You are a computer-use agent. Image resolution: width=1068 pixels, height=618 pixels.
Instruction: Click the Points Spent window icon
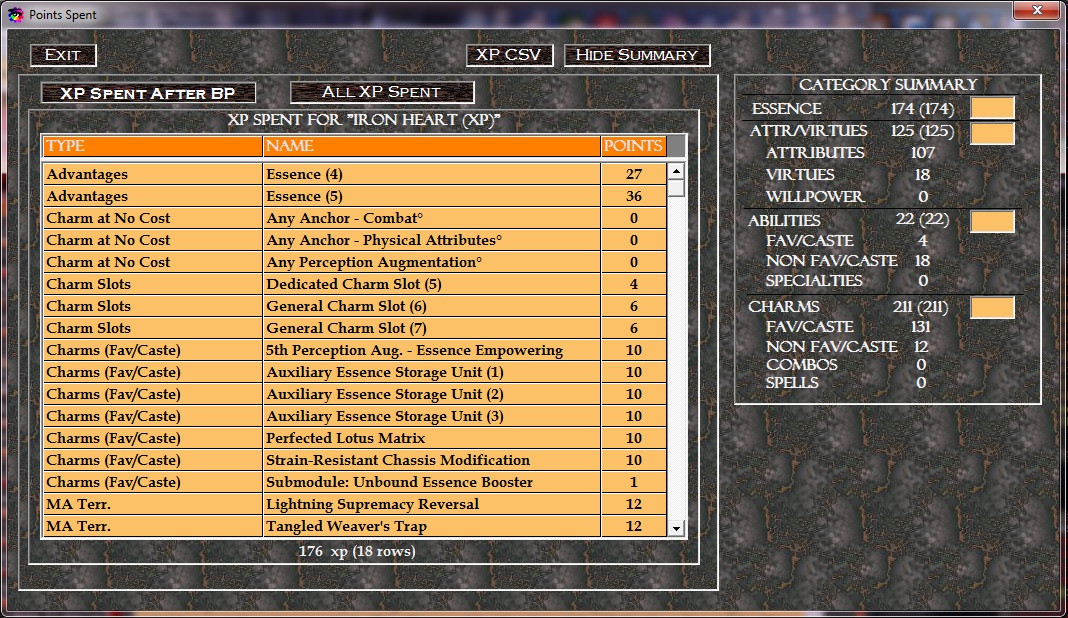pyautogui.click(x=15, y=14)
